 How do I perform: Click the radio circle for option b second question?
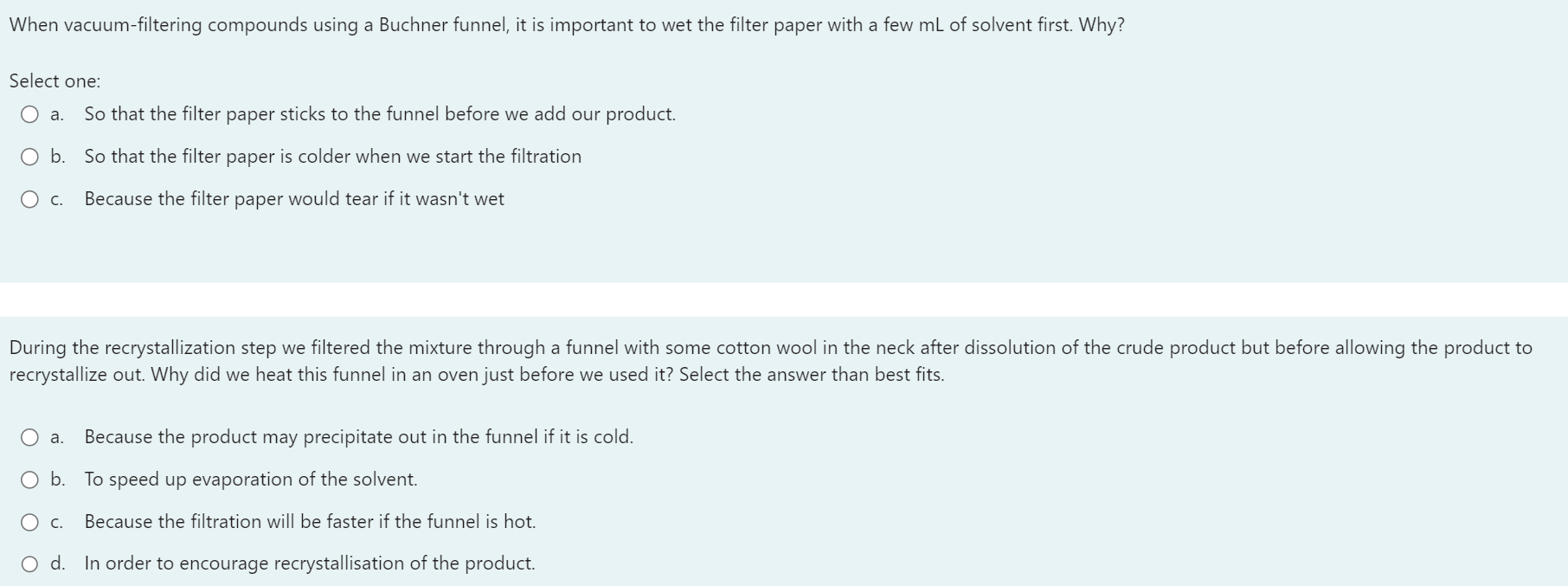pyautogui.click(x=29, y=479)
